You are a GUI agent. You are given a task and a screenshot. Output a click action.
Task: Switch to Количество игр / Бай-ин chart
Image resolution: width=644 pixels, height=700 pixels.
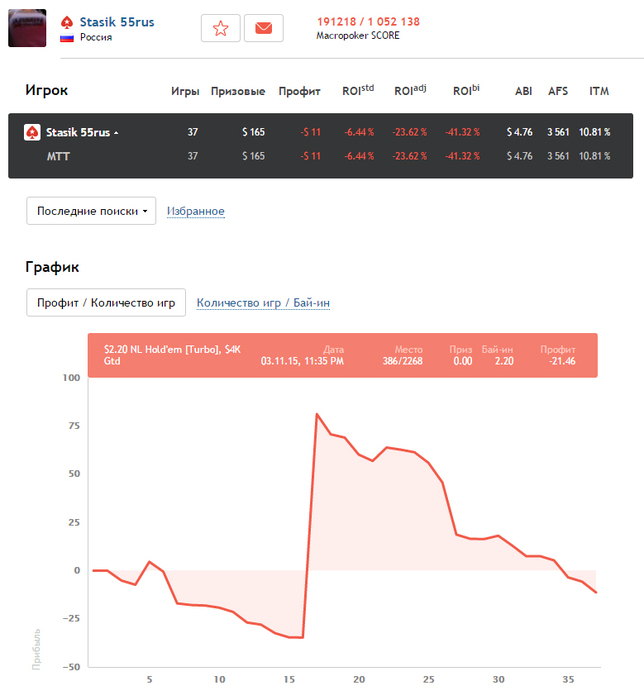(263, 303)
